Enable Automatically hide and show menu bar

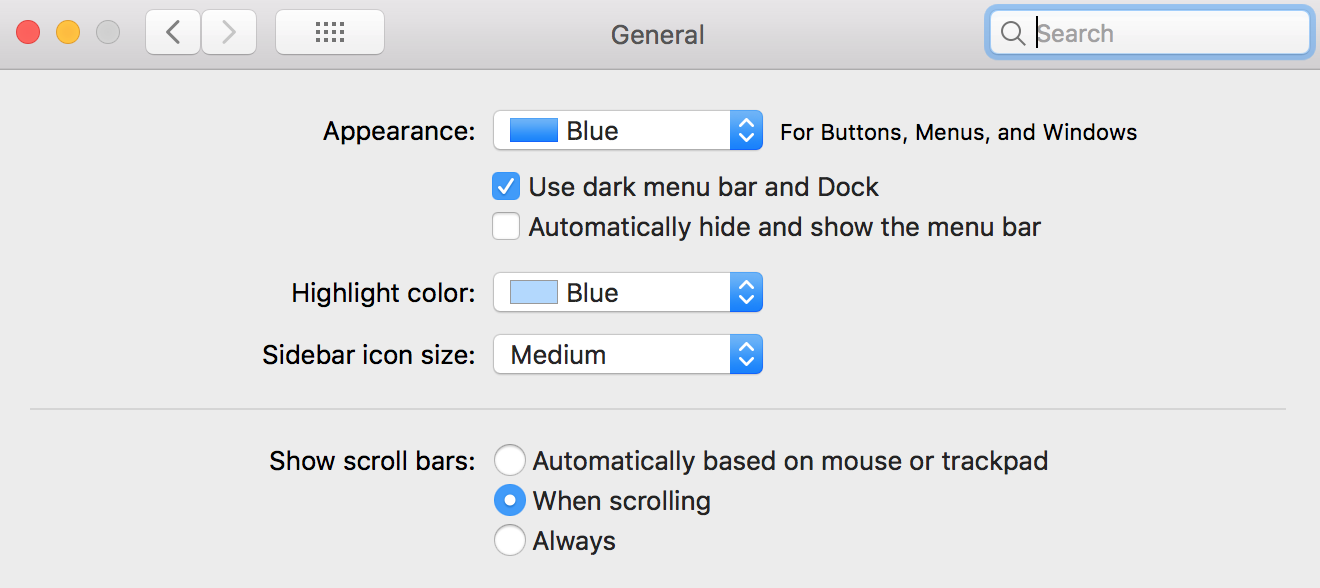click(x=506, y=227)
